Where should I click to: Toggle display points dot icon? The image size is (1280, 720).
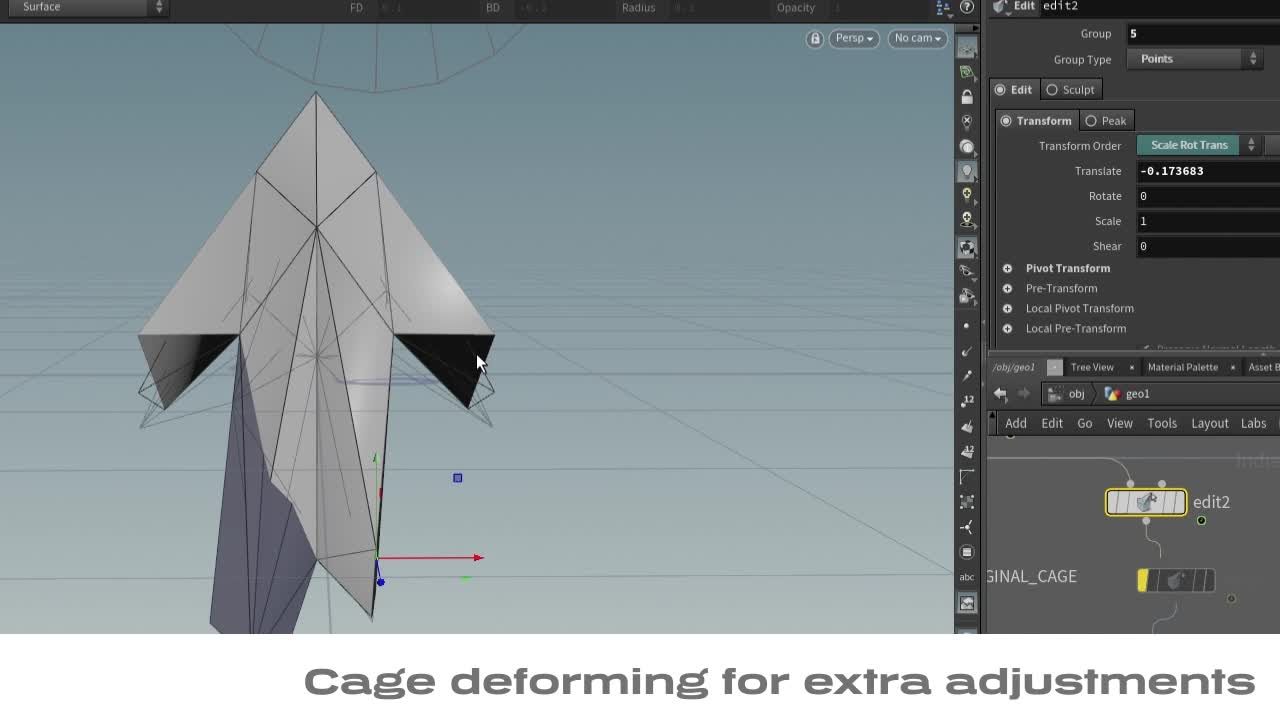[x=967, y=326]
